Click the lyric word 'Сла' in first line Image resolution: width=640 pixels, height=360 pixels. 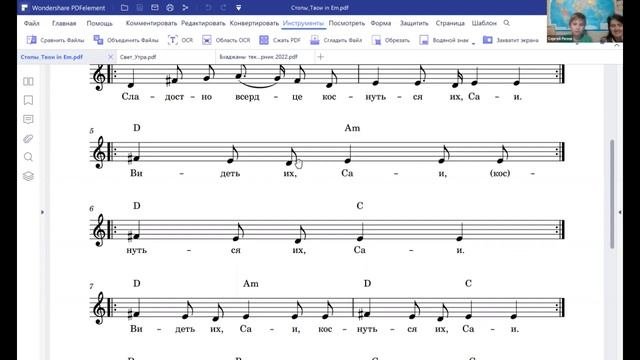pyautogui.click(x=131, y=97)
